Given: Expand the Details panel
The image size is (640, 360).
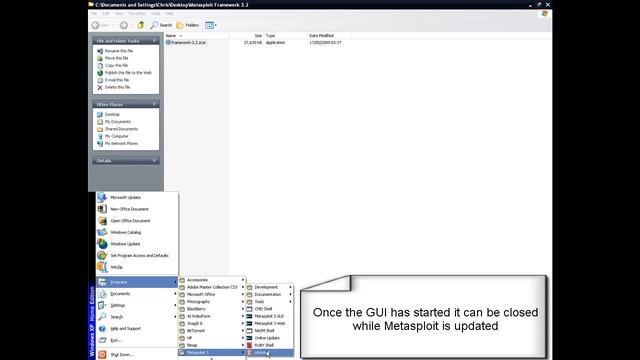Looking at the screenshot, I should [x=154, y=161].
